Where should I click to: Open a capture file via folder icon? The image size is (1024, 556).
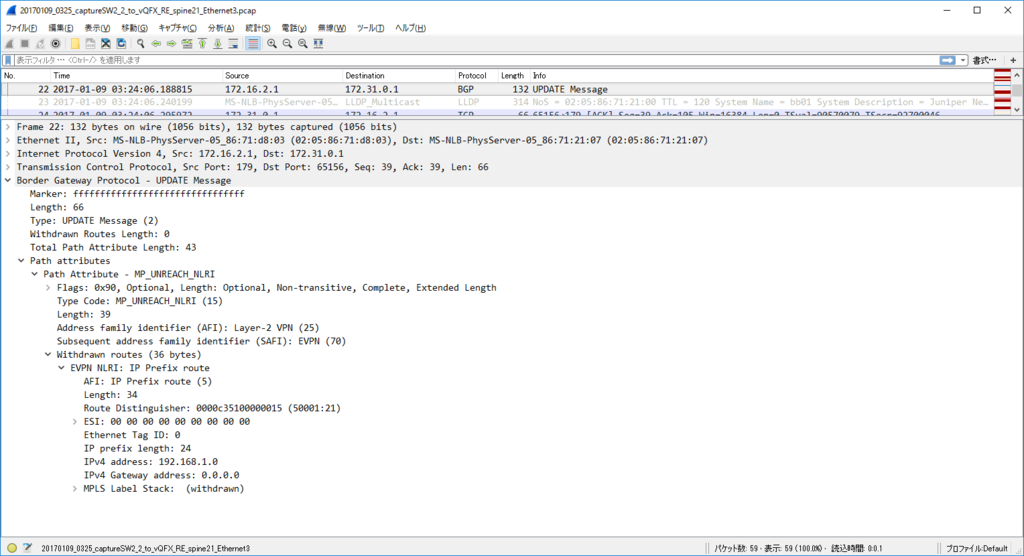(75, 44)
